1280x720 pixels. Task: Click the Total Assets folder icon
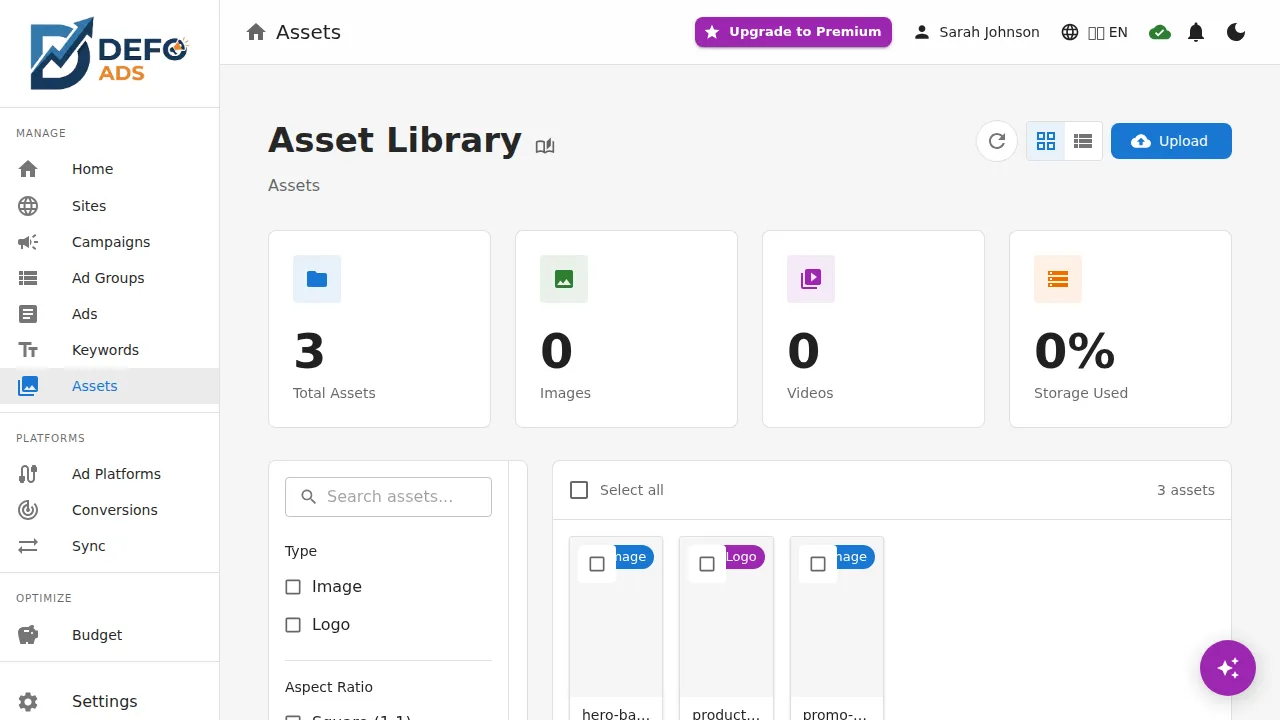[317, 279]
